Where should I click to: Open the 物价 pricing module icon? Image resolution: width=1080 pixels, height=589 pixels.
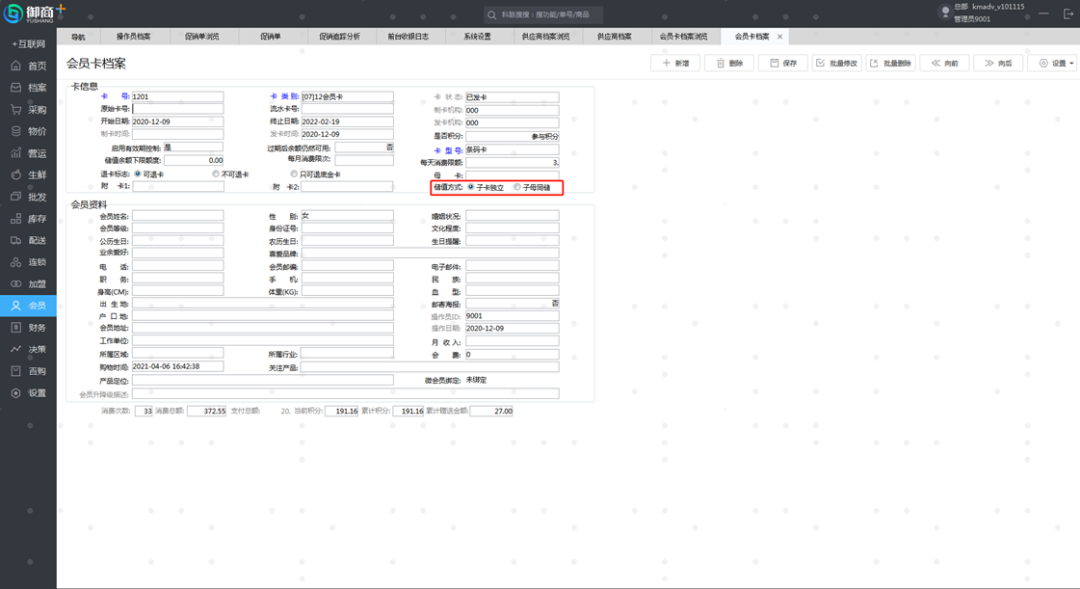tap(16, 131)
